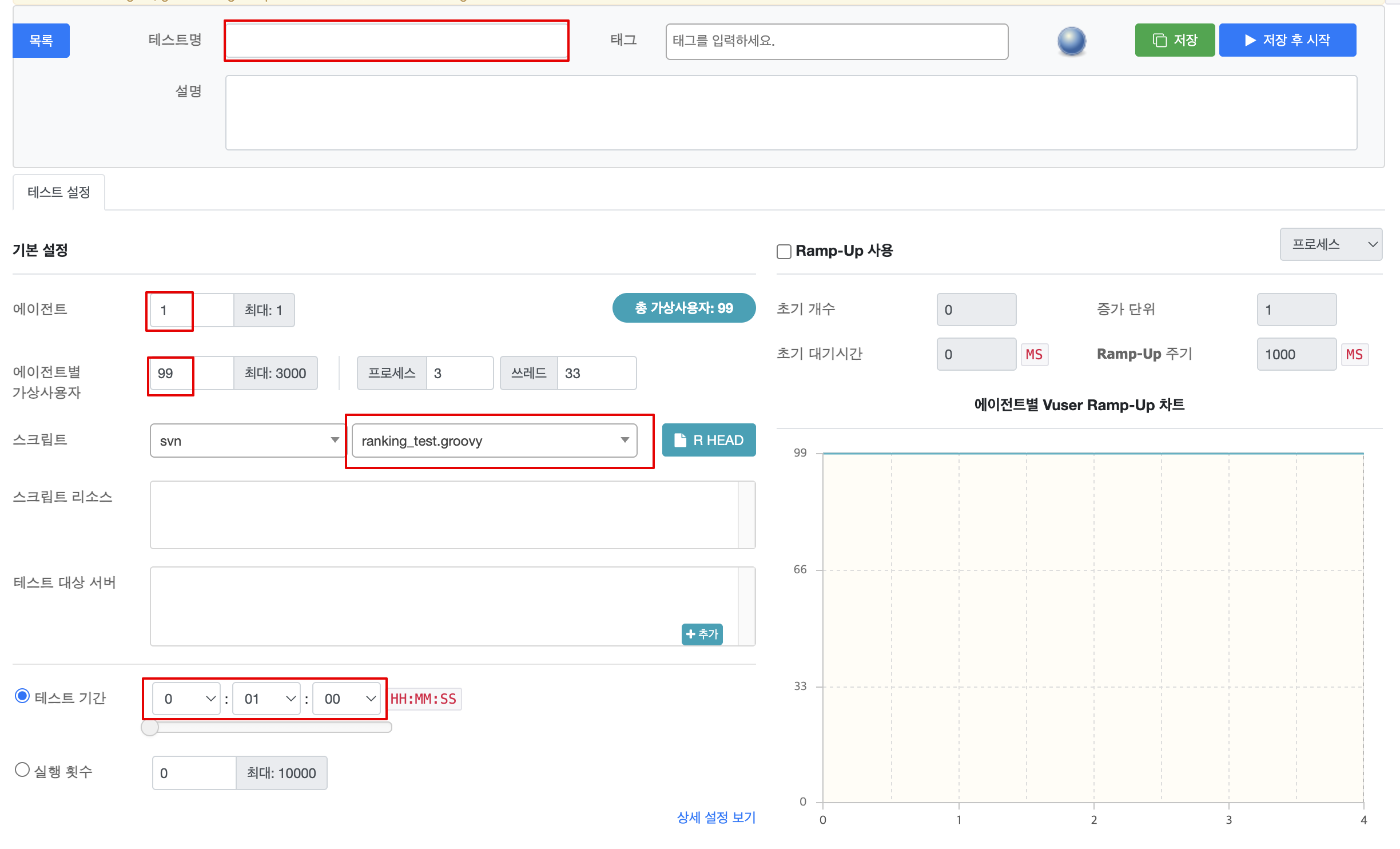
Task: Expand the ranking_test.groovy script dropdown
Action: coord(494,441)
